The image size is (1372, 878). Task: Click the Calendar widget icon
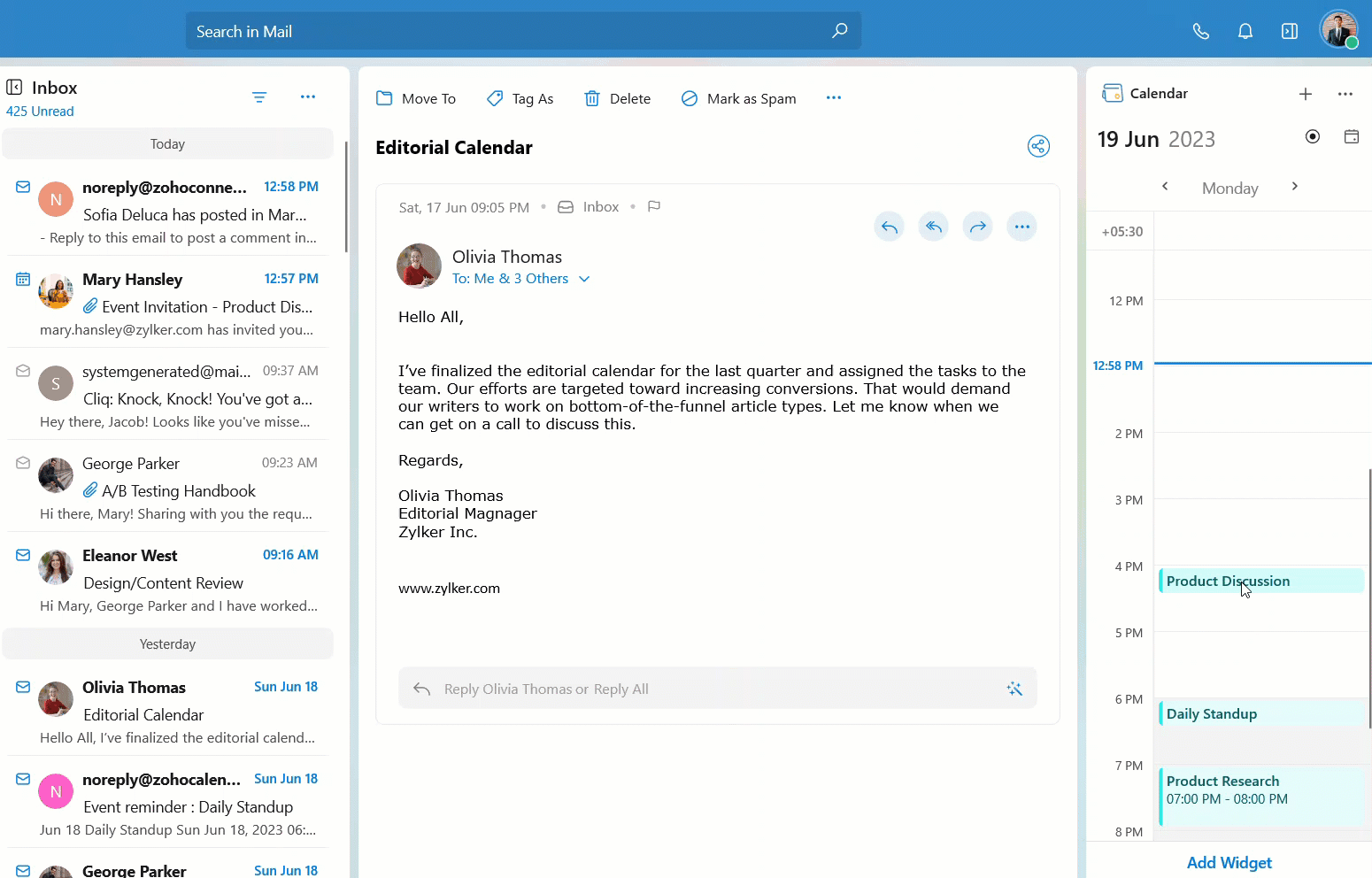(x=1113, y=93)
